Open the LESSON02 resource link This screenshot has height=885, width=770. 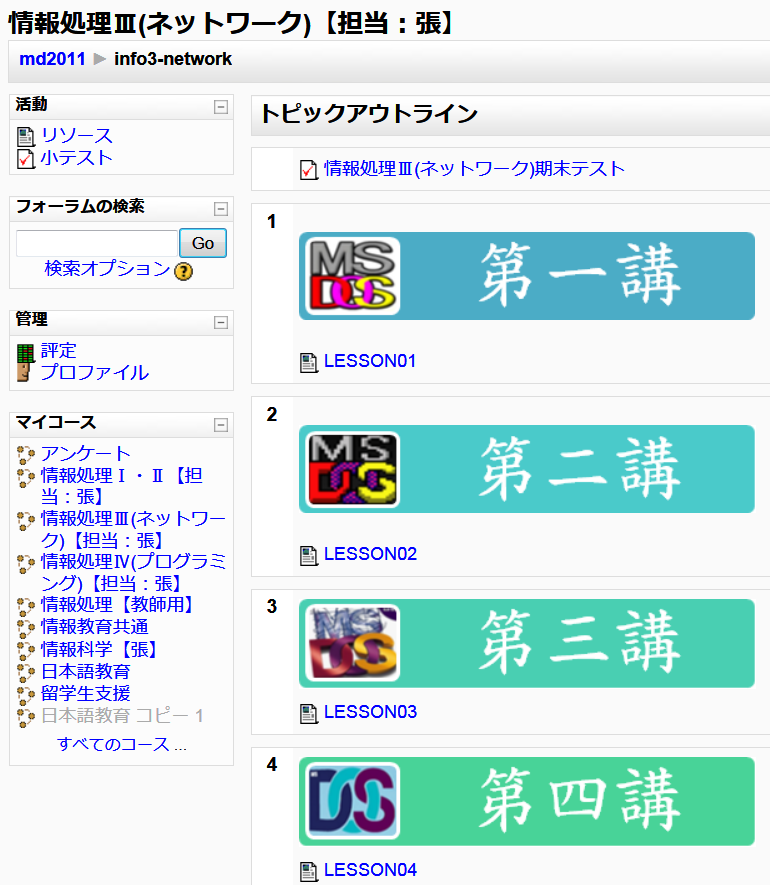(x=370, y=554)
